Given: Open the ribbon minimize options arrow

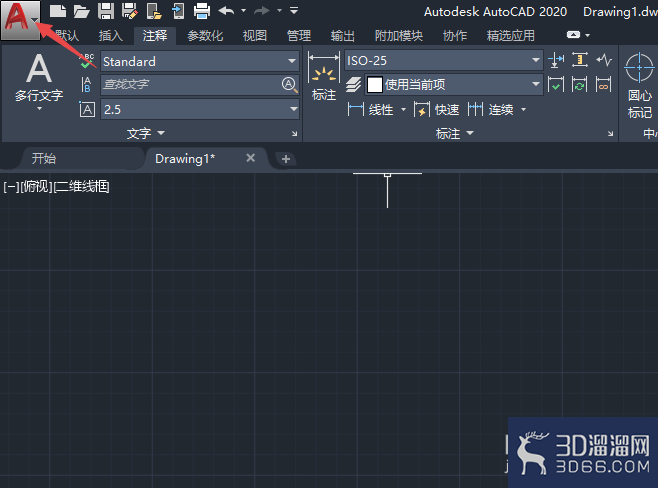Looking at the screenshot, I should (588, 35).
